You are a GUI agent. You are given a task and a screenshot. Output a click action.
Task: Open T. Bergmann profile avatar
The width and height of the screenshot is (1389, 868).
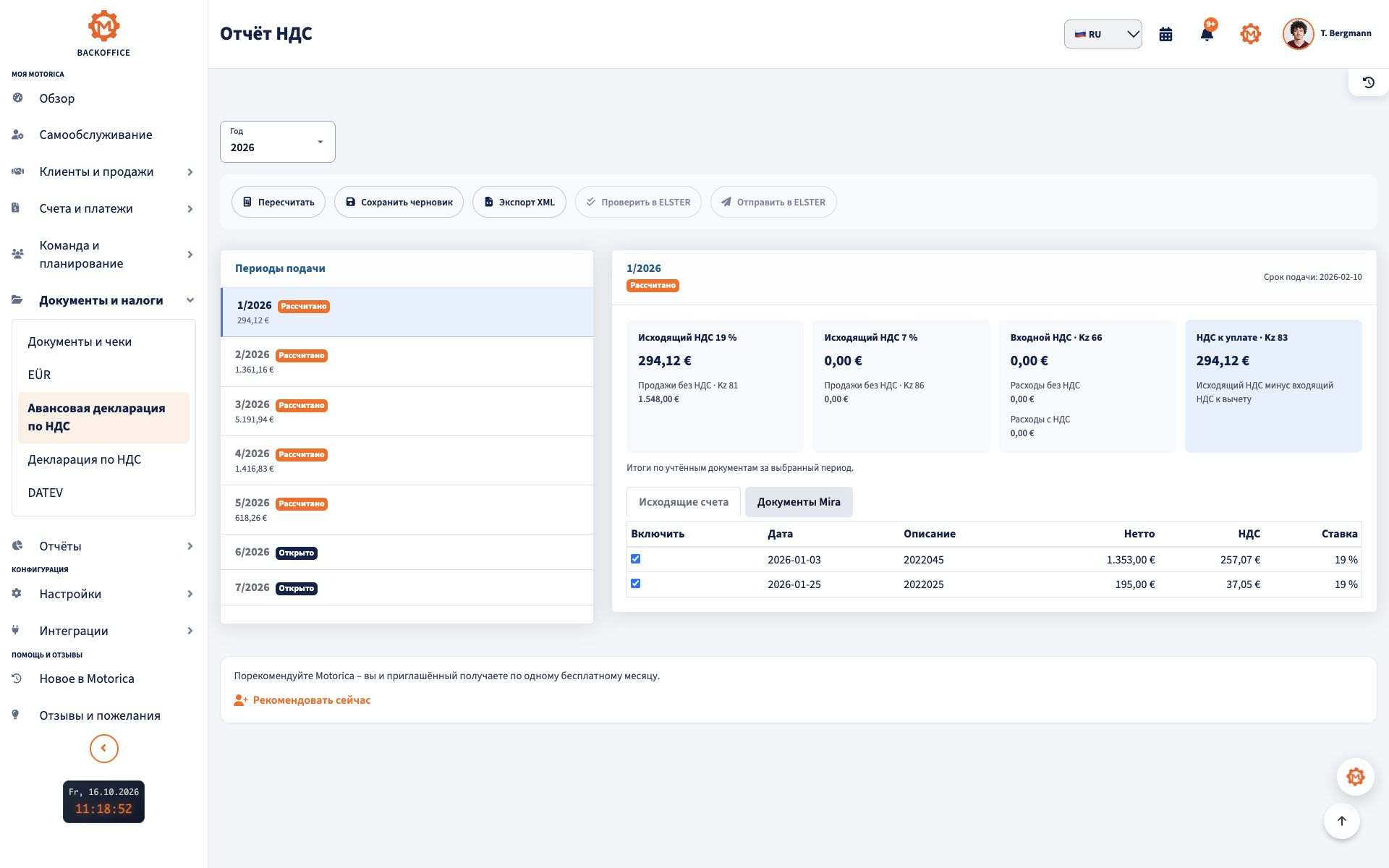[x=1298, y=34]
